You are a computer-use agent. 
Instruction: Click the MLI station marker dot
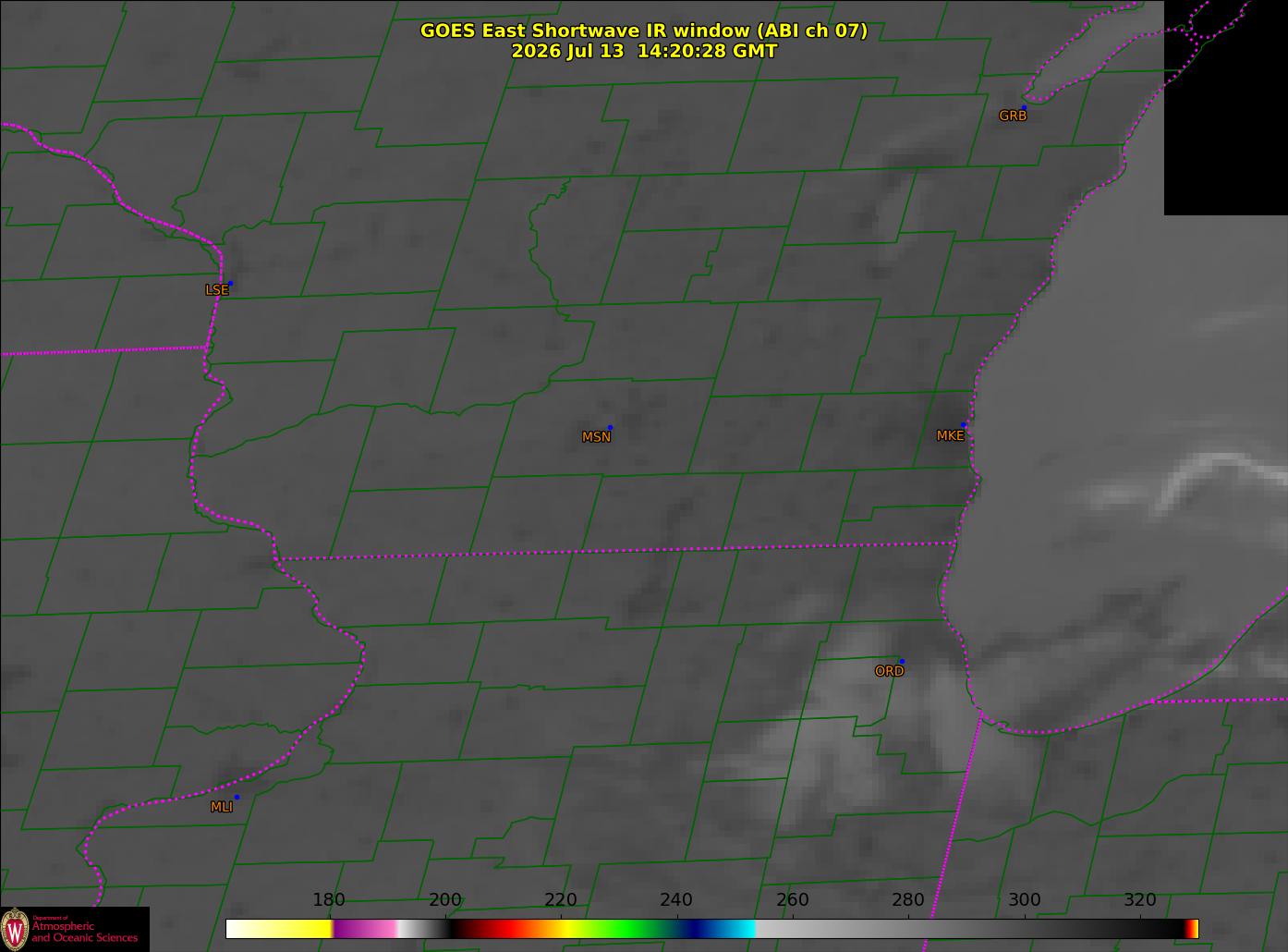pos(237,797)
